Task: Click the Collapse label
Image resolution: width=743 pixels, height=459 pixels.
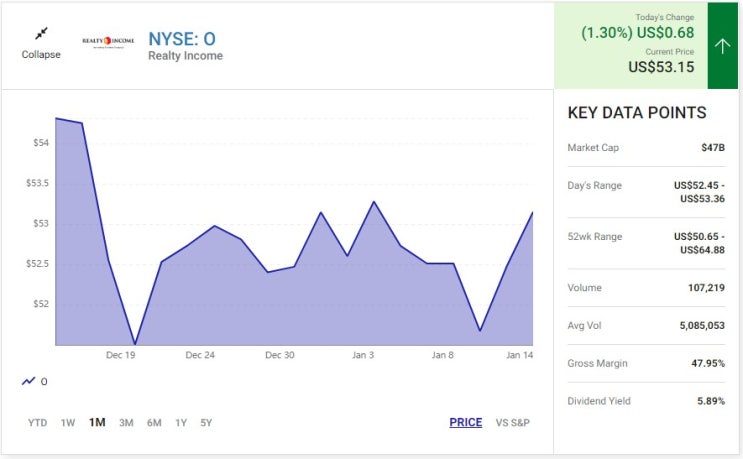Action: pyautogui.click(x=41, y=54)
